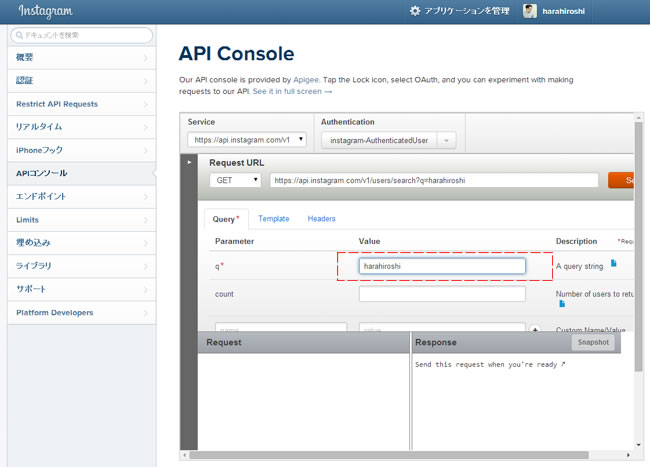Click chevron arrow beside 概要
650x467 pixels.
[x=146, y=58]
